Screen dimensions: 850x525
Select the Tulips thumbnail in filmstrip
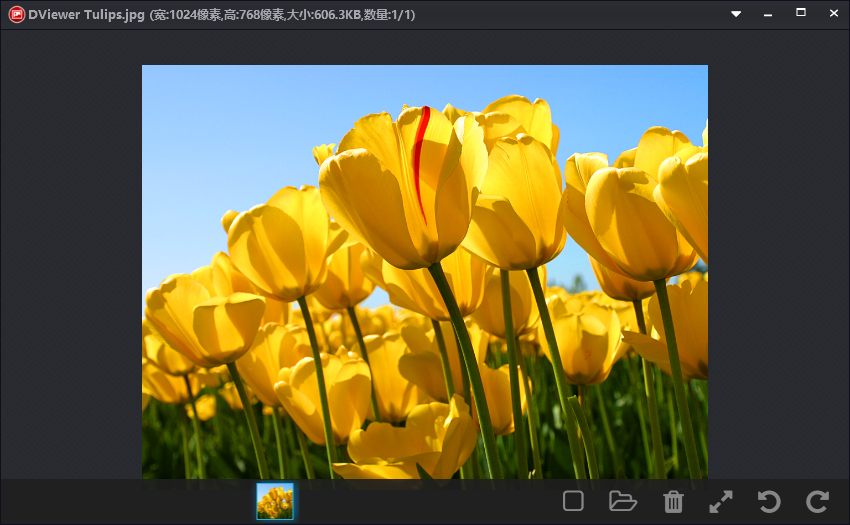(x=275, y=501)
